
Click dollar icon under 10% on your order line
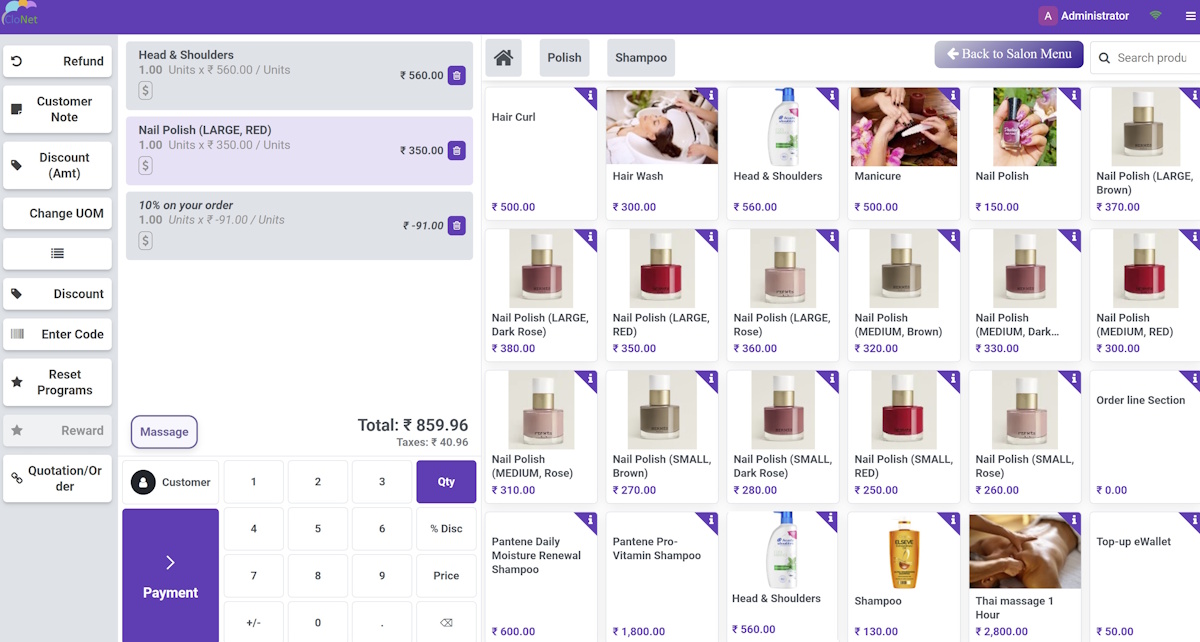(x=145, y=241)
